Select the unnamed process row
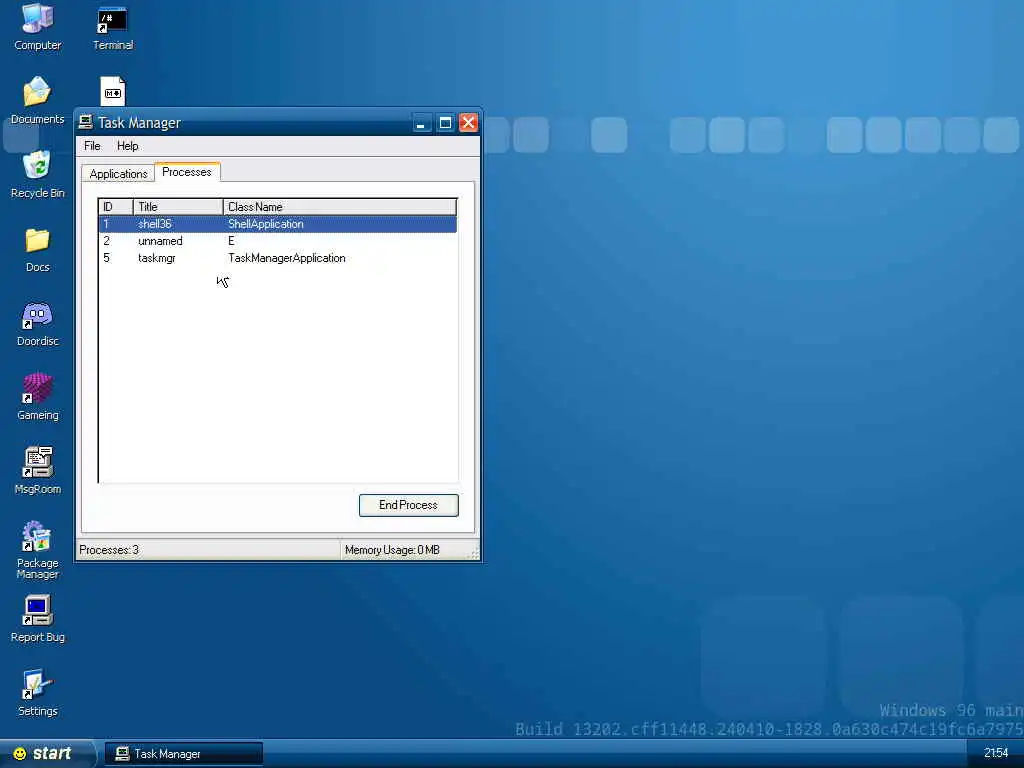The height and width of the screenshot is (768, 1024). (x=278, y=241)
